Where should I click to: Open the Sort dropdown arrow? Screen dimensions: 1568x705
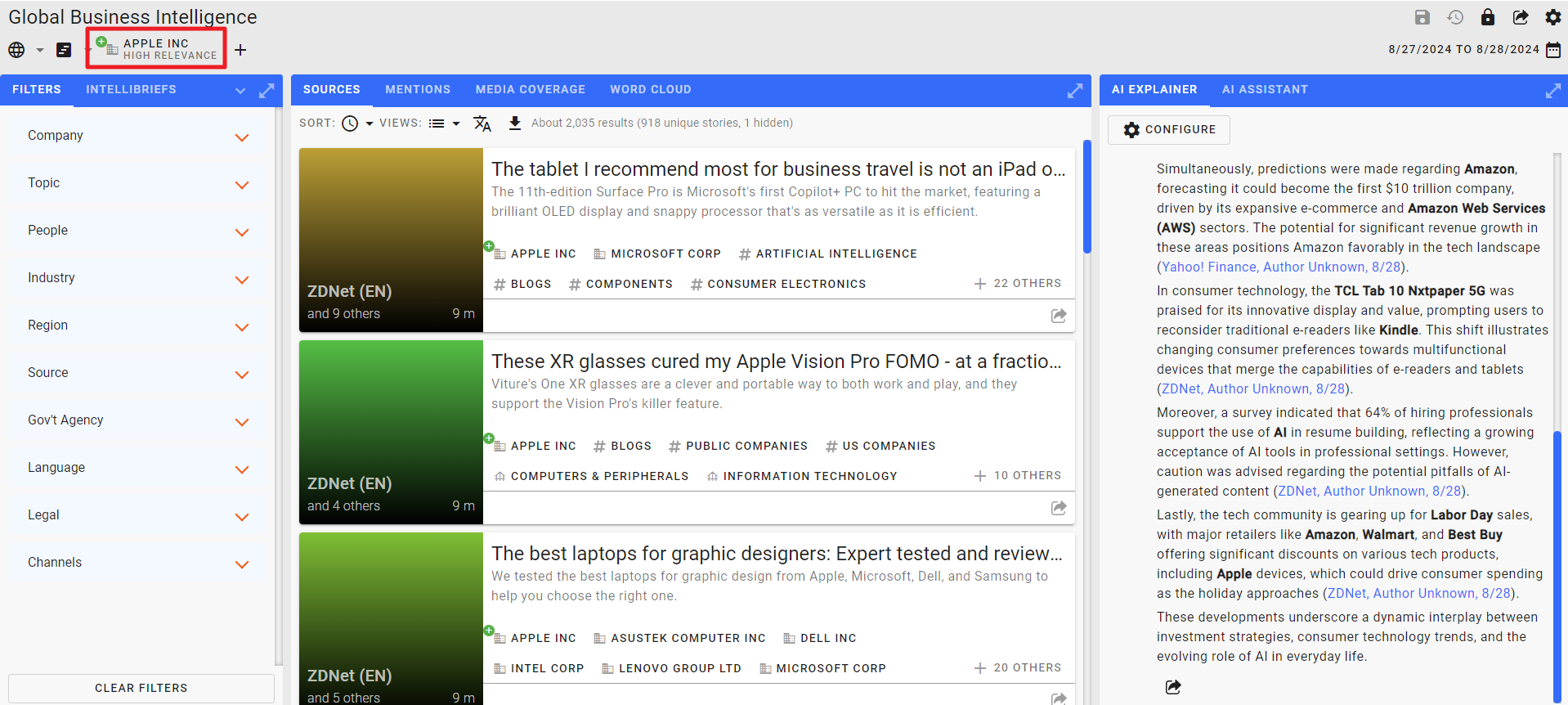(x=370, y=123)
